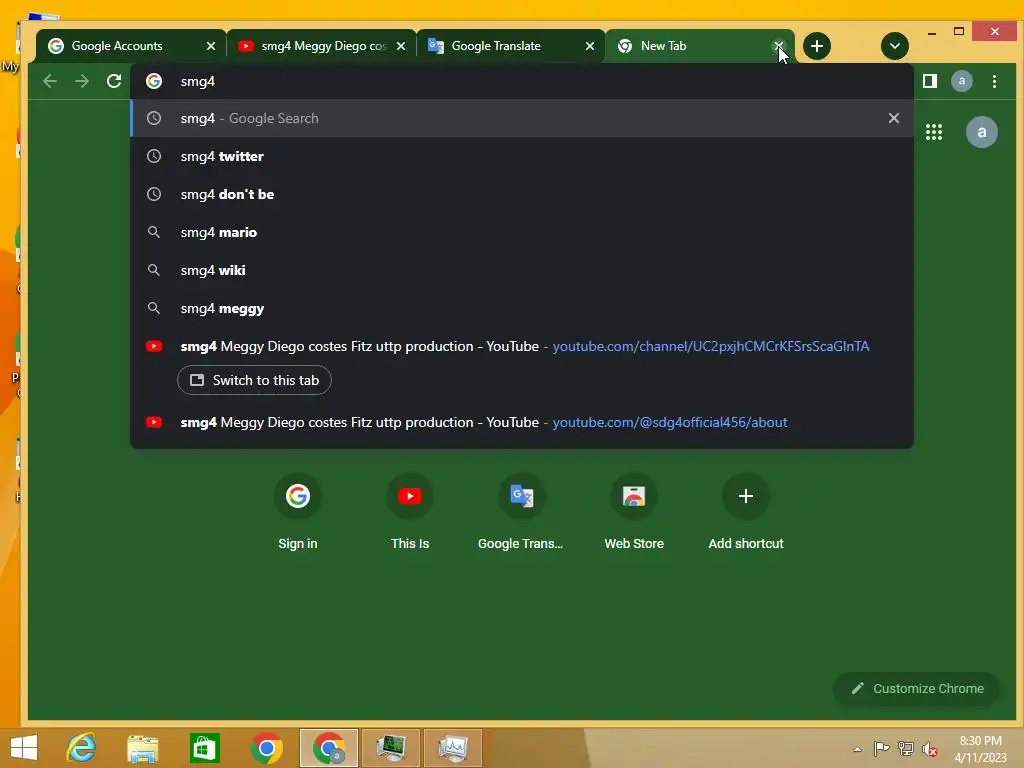Click history clock icon beside smg4 twitter

tap(154, 156)
